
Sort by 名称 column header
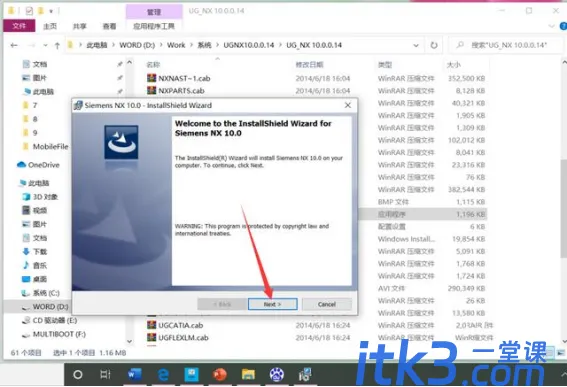click(153, 65)
